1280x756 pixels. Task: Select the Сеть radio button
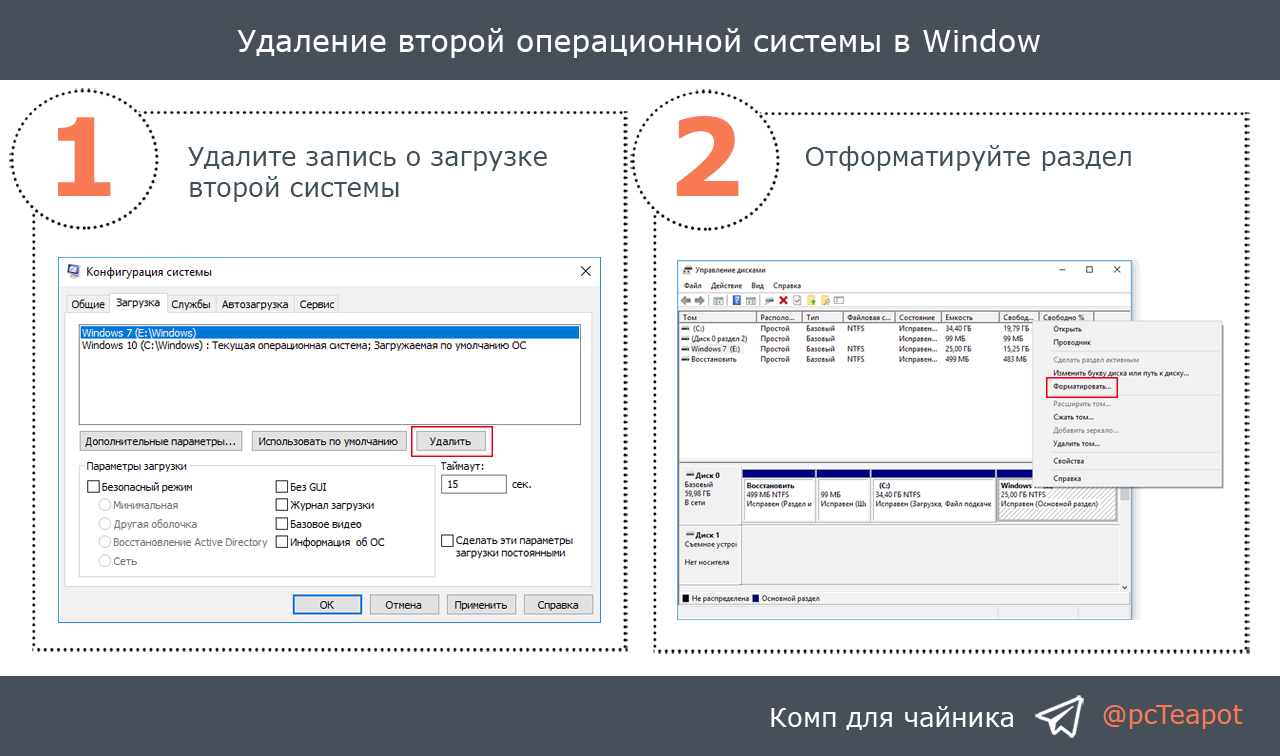pyautogui.click(x=105, y=561)
